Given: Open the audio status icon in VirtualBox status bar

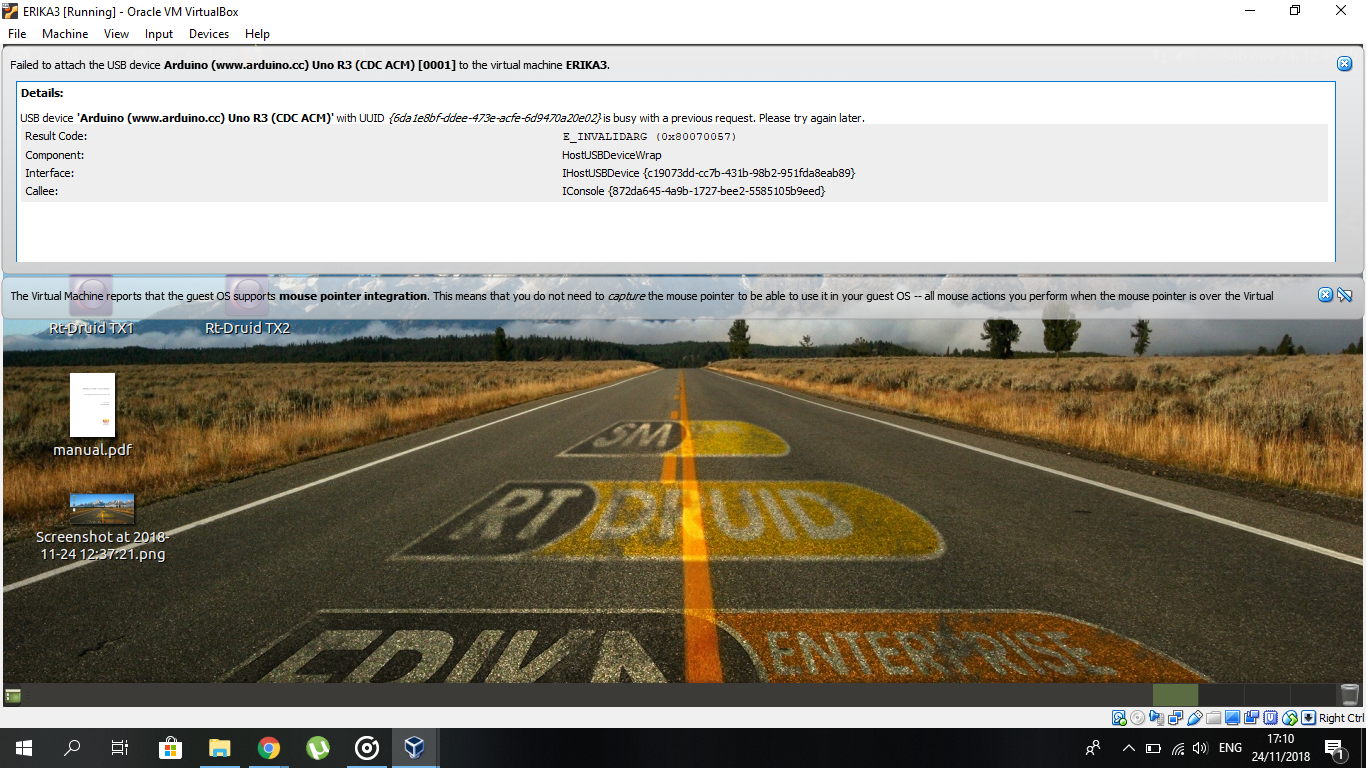Looking at the screenshot, I should pos(1156,718).
